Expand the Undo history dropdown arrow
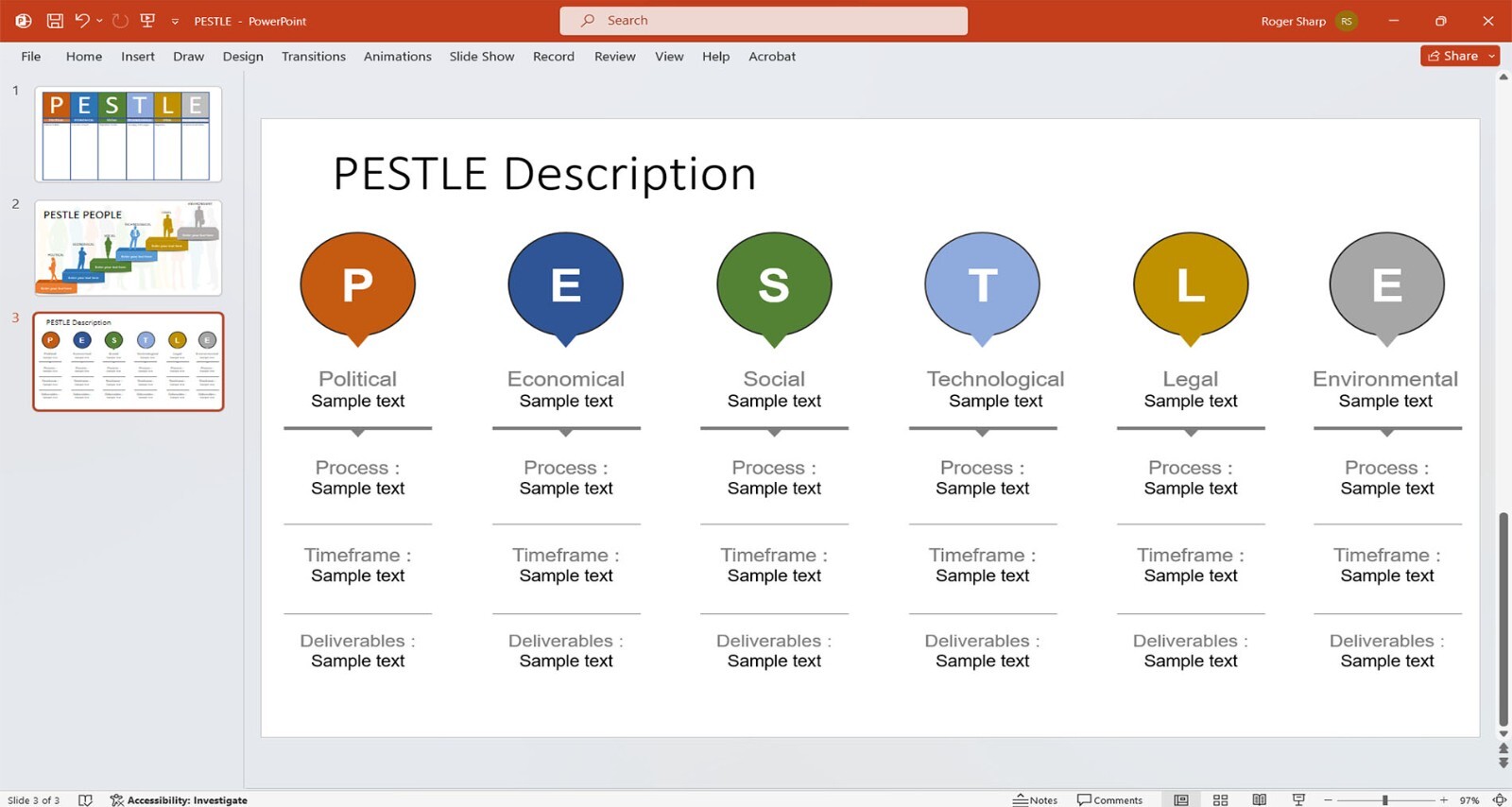The height and width of the screenshot is (807, 1512). (x=99, y=21)
